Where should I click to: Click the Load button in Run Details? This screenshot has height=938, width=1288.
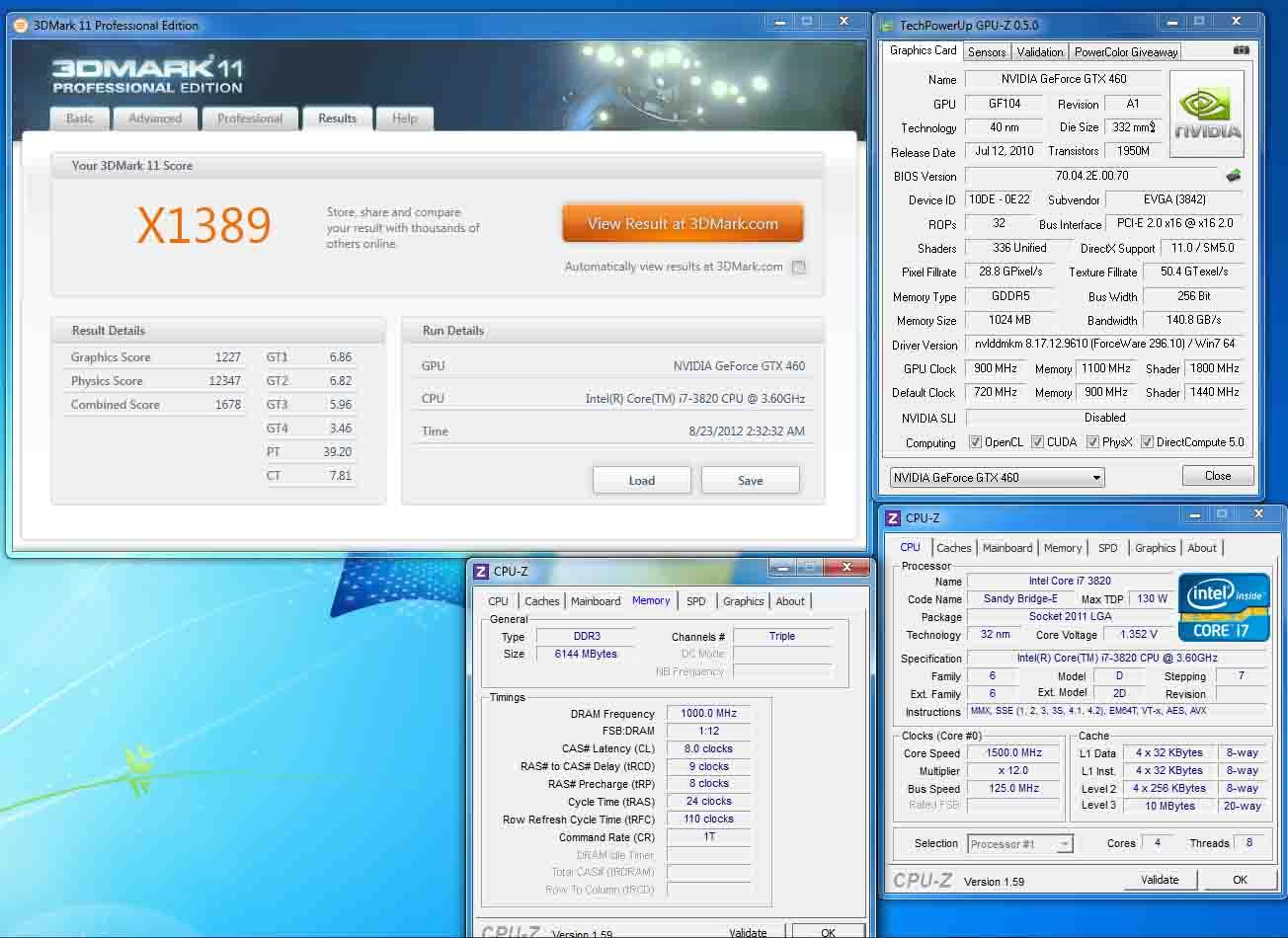(642, 481)
